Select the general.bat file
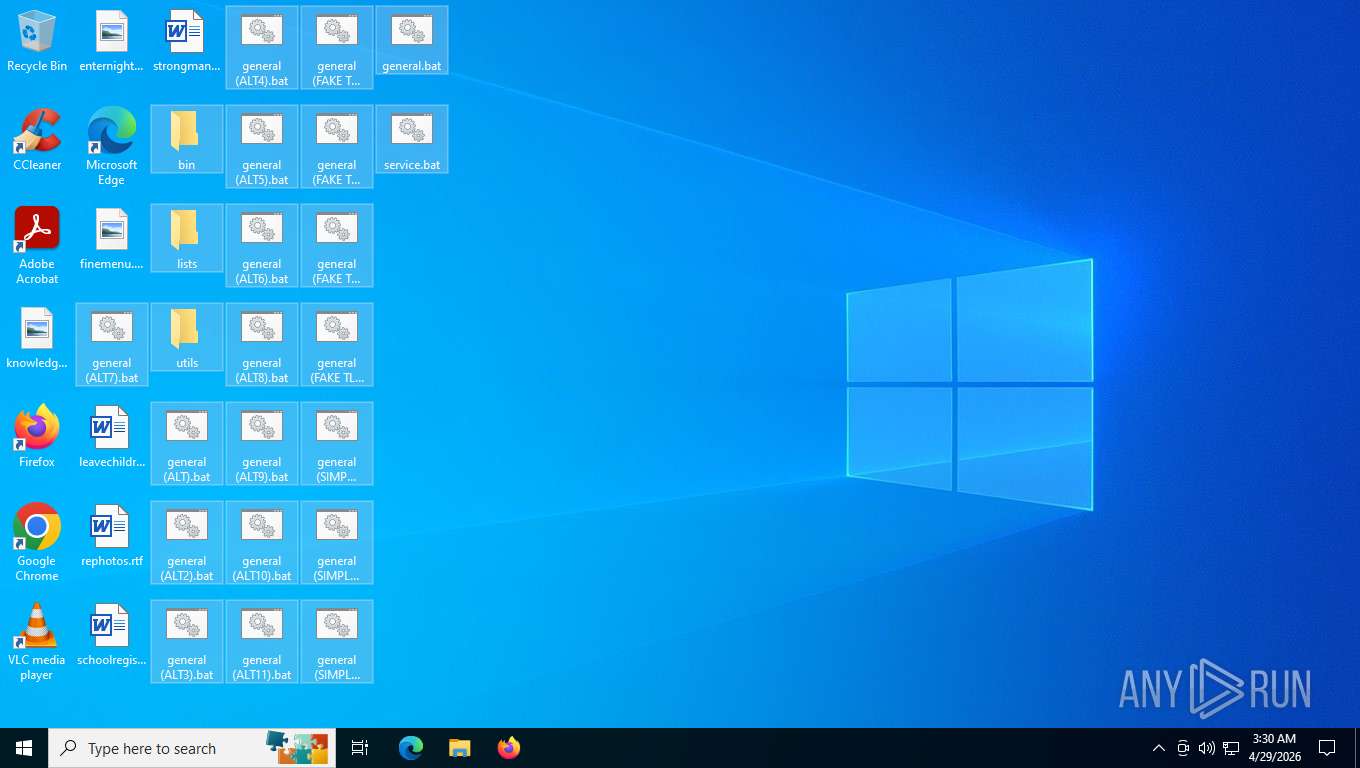Image resolution: width=1360 pixels, height=768 pixels. pos(412,40)
